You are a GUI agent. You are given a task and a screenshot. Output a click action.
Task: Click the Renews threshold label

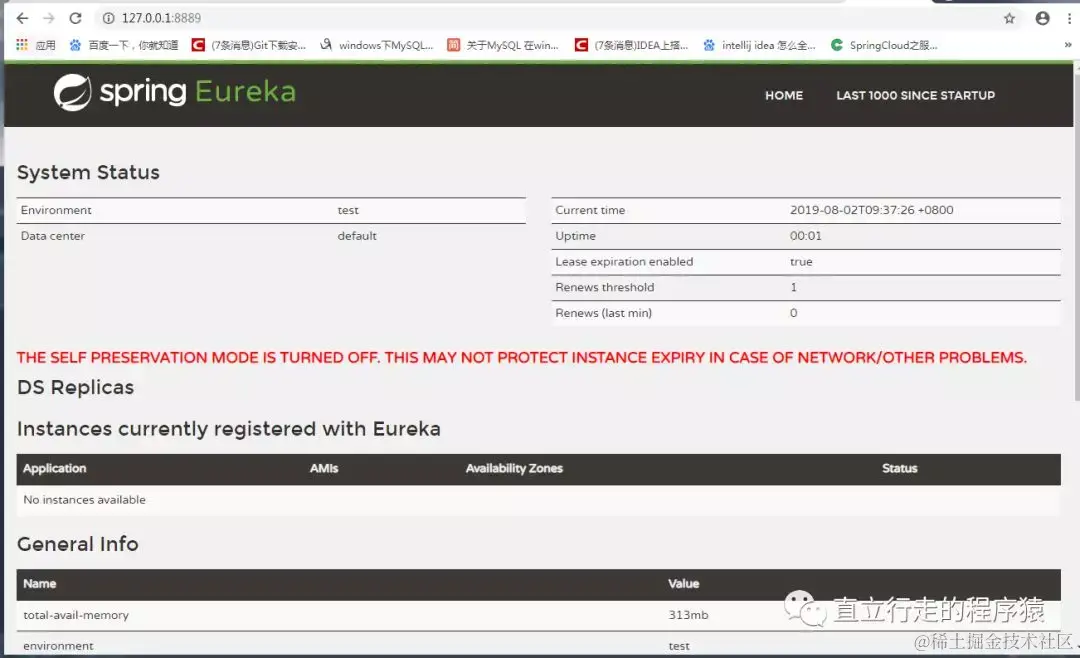tap(605, 287)
